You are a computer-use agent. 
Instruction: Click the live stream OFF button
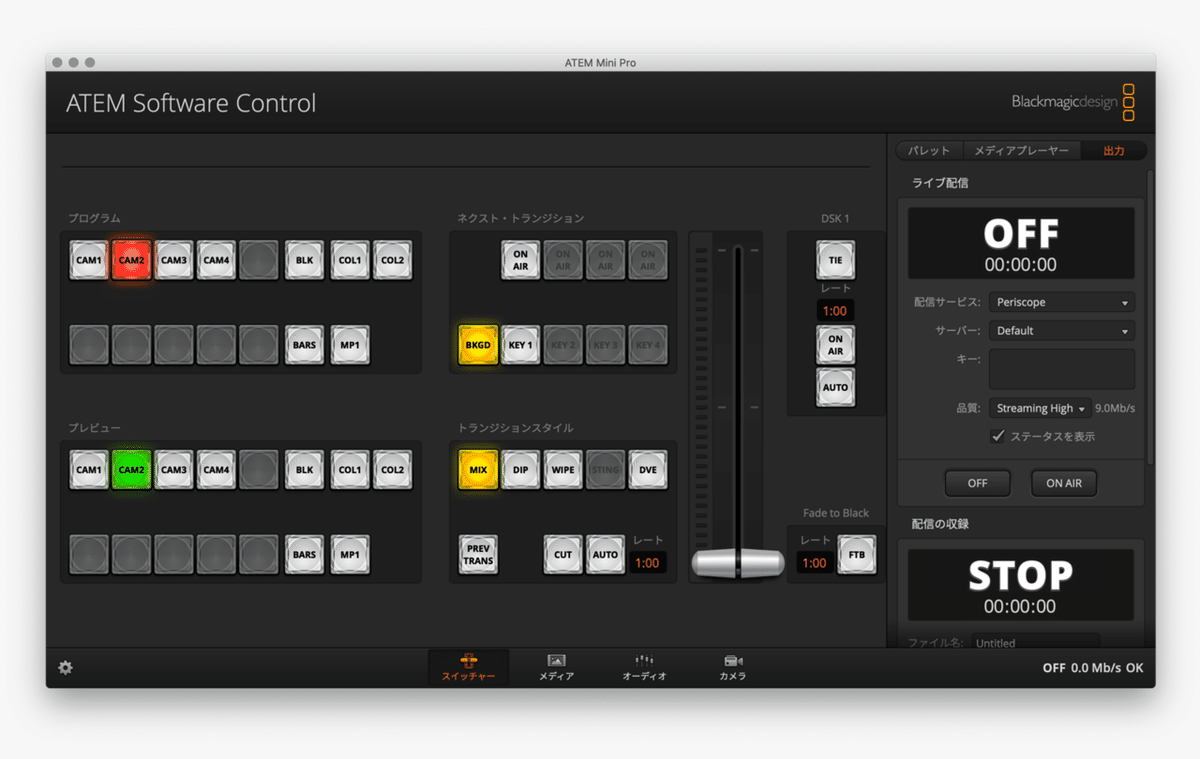(x=977, y=483)
